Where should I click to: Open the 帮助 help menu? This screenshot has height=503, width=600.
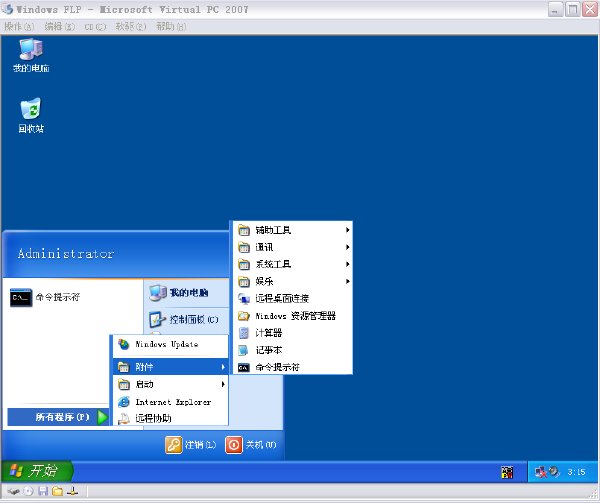click(x=171, y=26)
